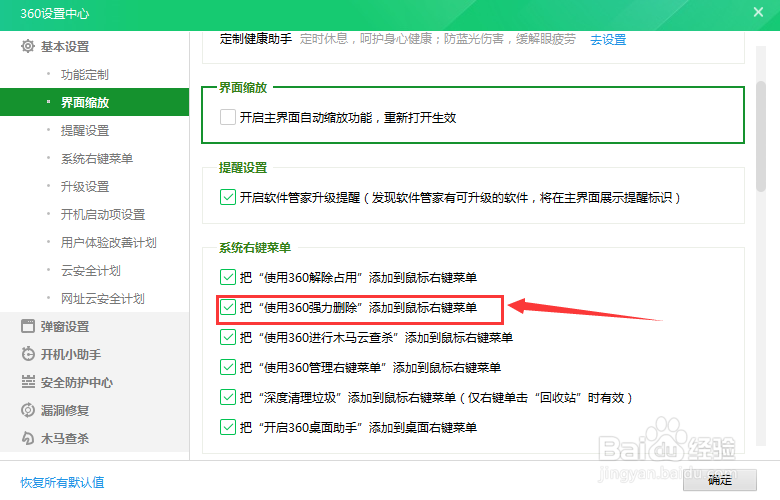The image size is (780, 500).
Task: Uncheck 开启软件管家升级提醒 checkbox
Action: point(228,198)
